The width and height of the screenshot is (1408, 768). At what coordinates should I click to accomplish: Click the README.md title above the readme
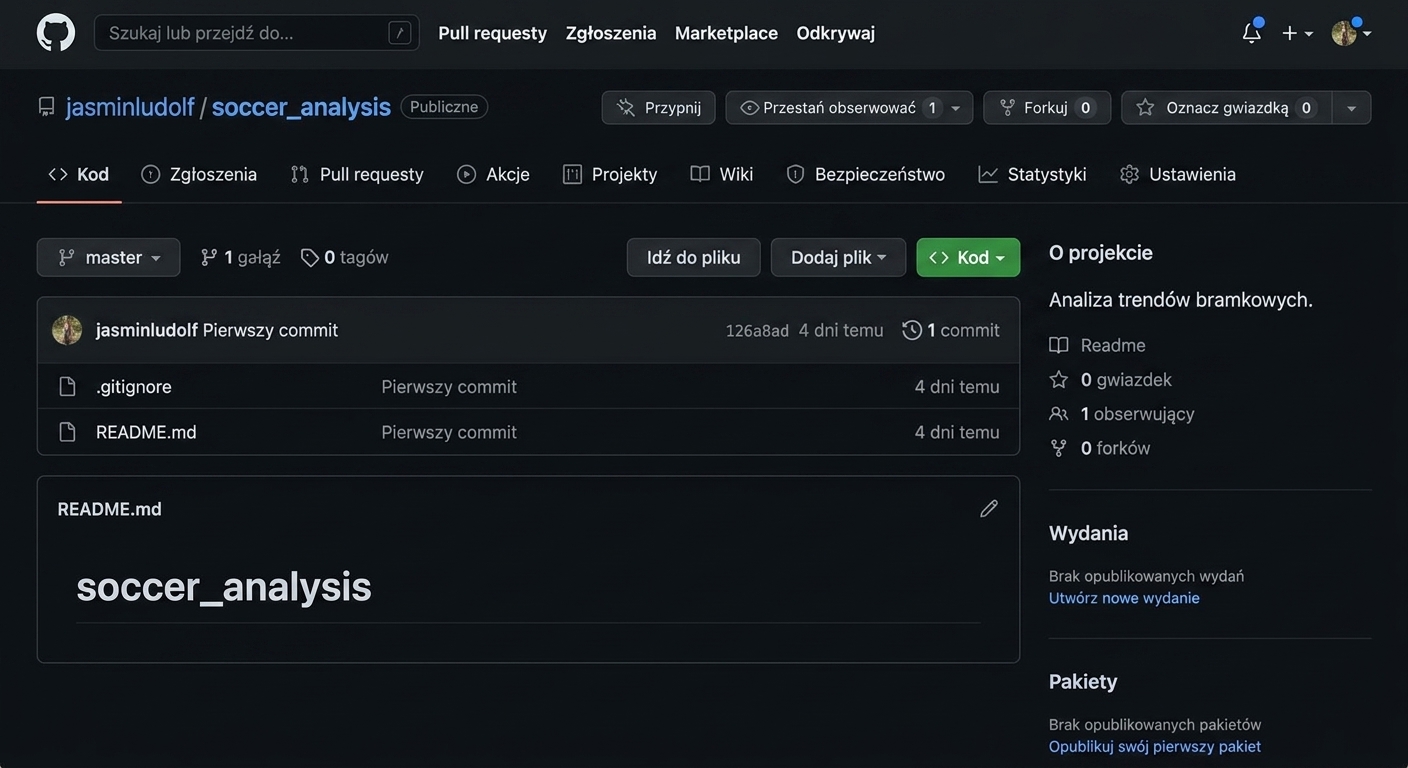[109, 509]
